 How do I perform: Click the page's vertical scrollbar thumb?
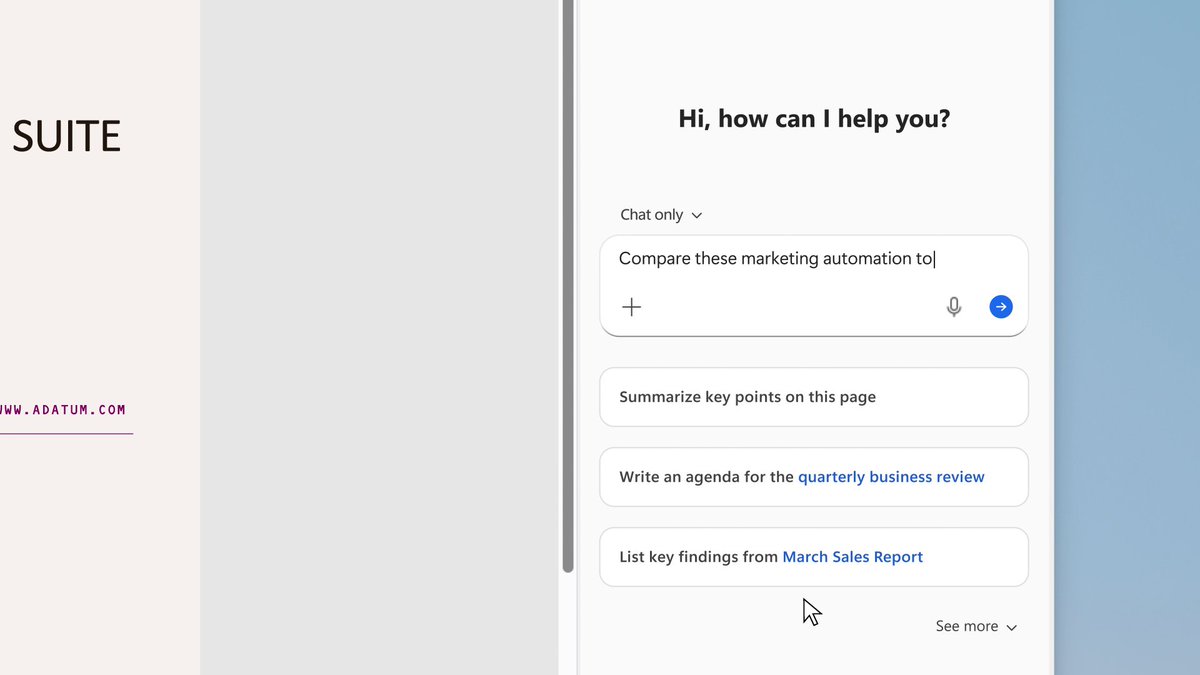point(568,286)
